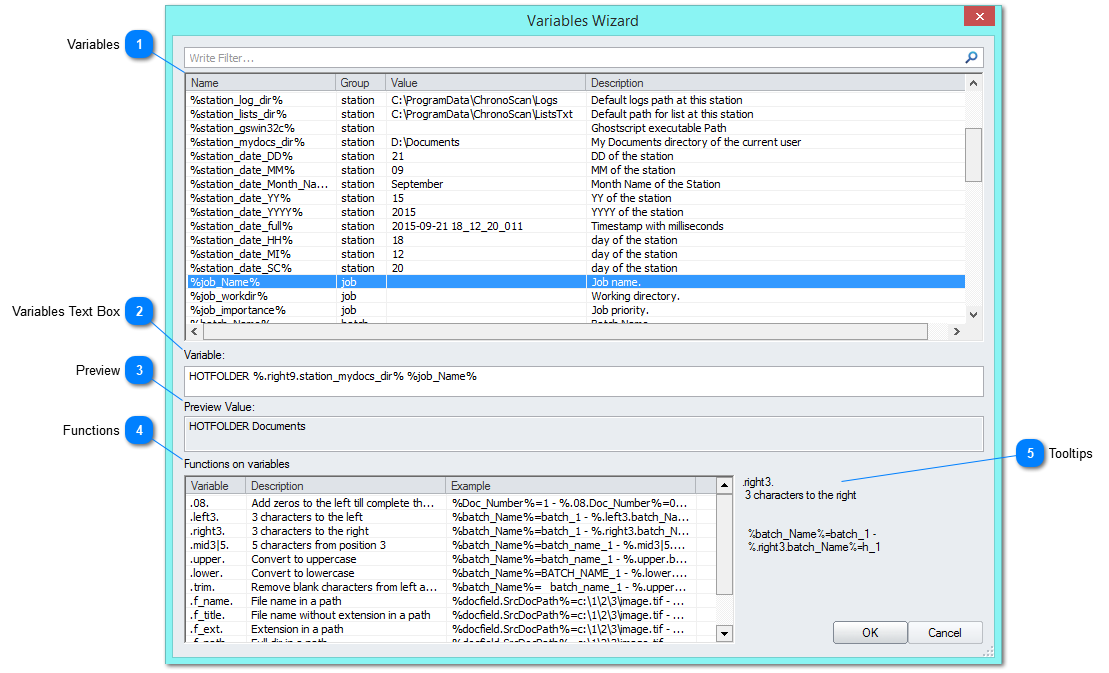Viewport: 1109px width, 673px height.
Task: Click the search magnifier icon in filter bar
Action: tap(969, 57)
